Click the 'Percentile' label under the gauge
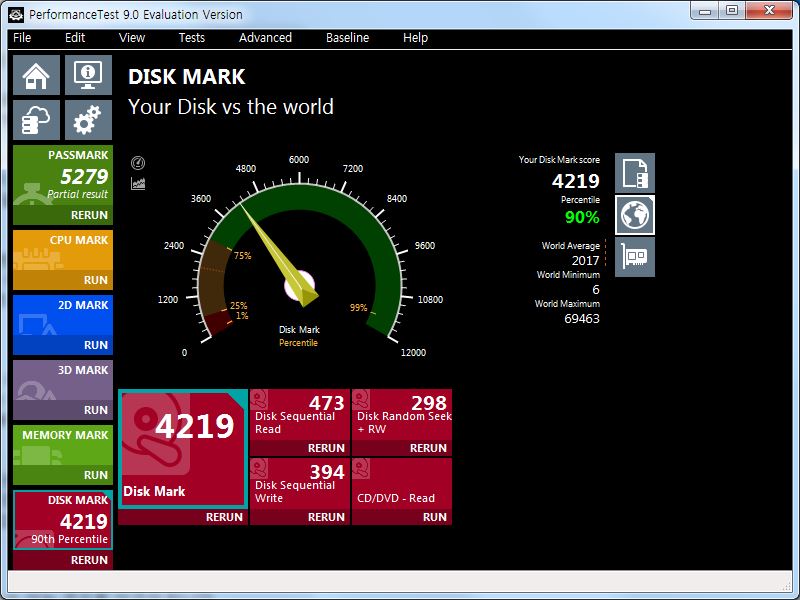The image size is (800, 600). (298, 343)
